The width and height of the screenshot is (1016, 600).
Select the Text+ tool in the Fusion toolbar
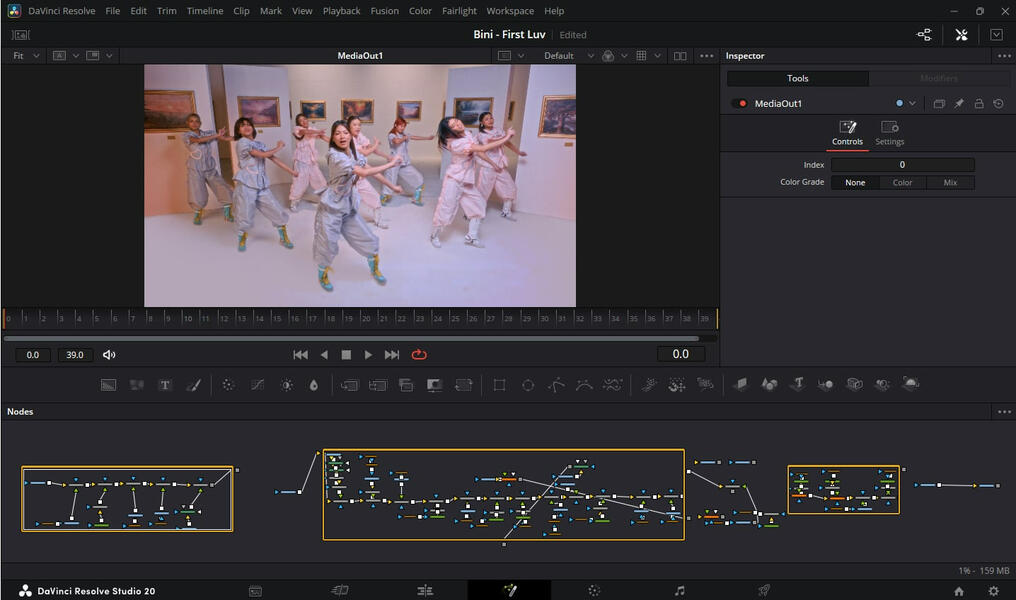click(x=165, y=384)
